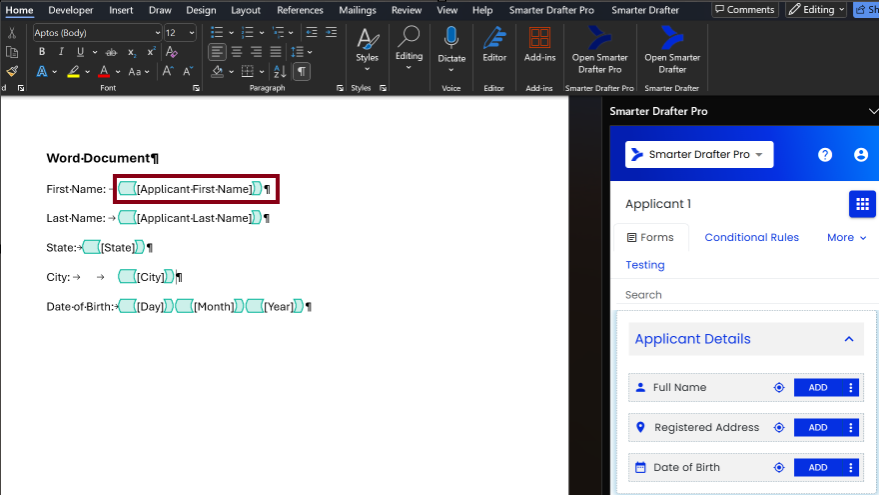This screenshot has height=495, width=879.
Task: Open font size dropdown 12
Action: click(192, 33)
